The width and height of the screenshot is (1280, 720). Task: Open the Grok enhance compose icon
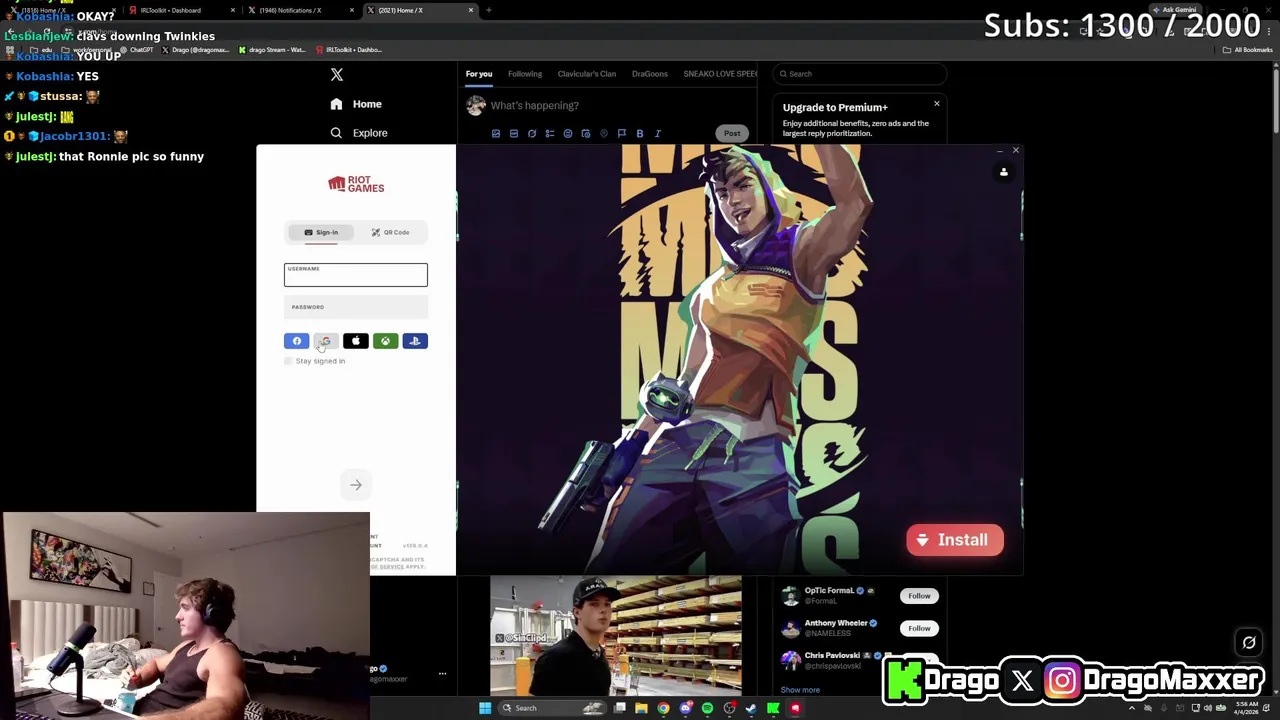[532, 134]
